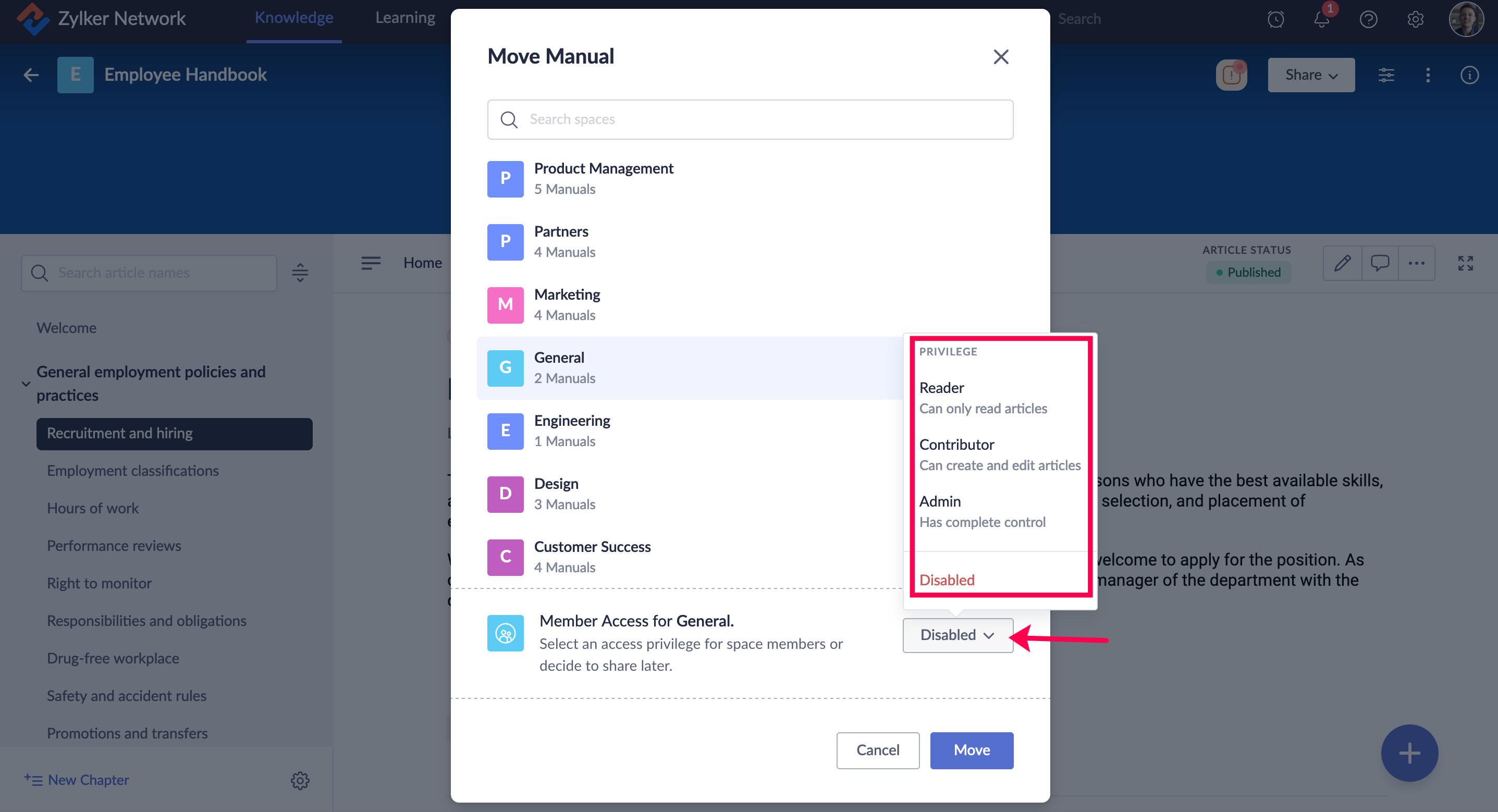This screenshot has width=1498, height=812.
Task: Open the help question mark icon
Action: [1368, 19]
